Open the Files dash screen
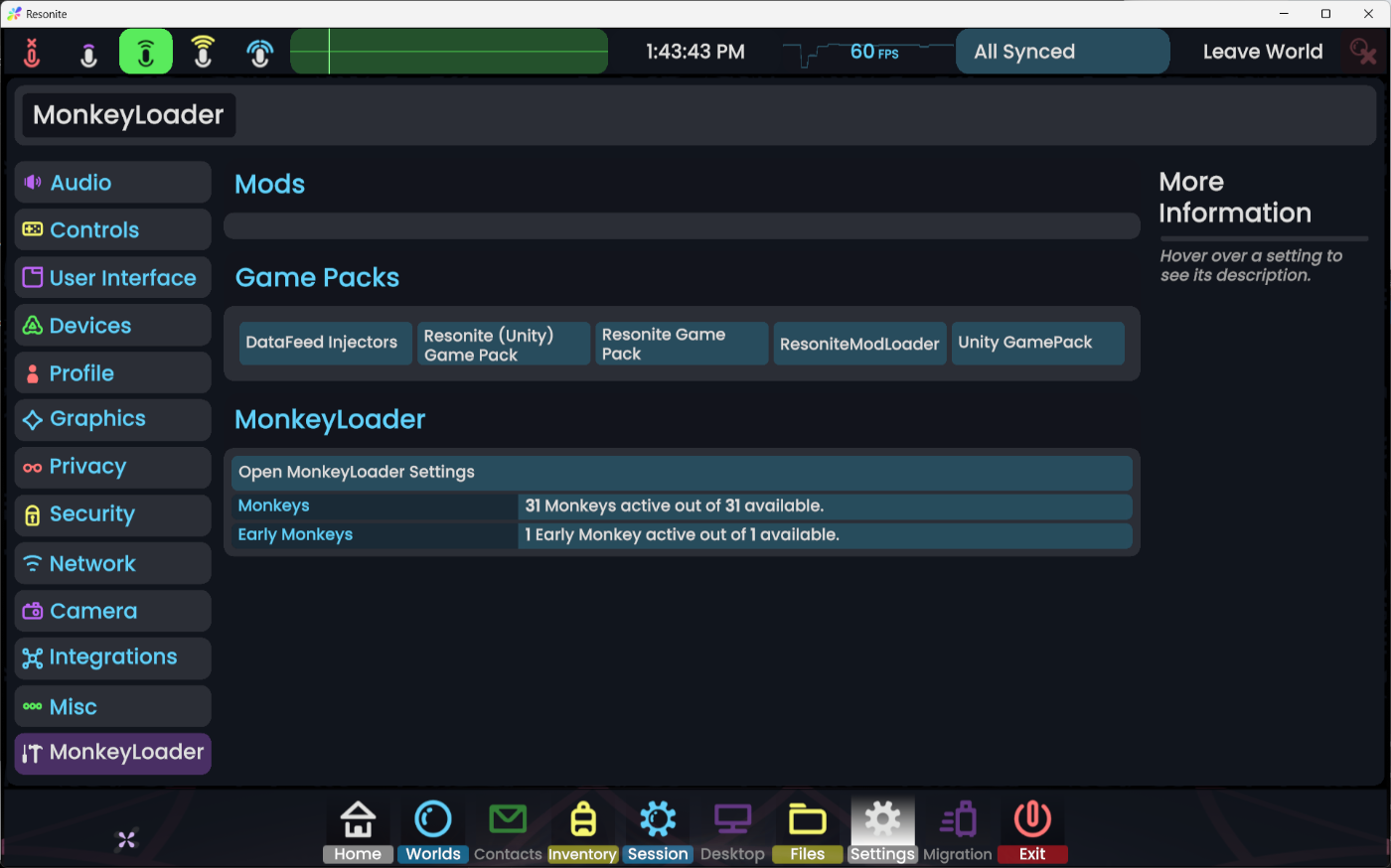 coord(808,831)
